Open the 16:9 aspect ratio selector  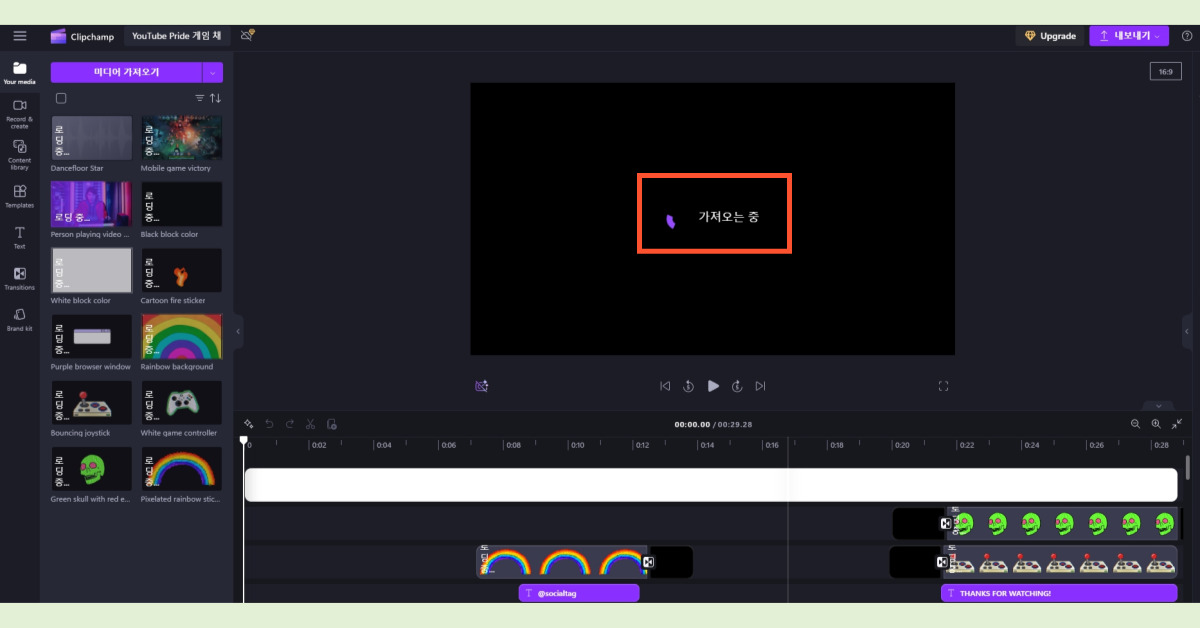click(x=1166, y=71)
